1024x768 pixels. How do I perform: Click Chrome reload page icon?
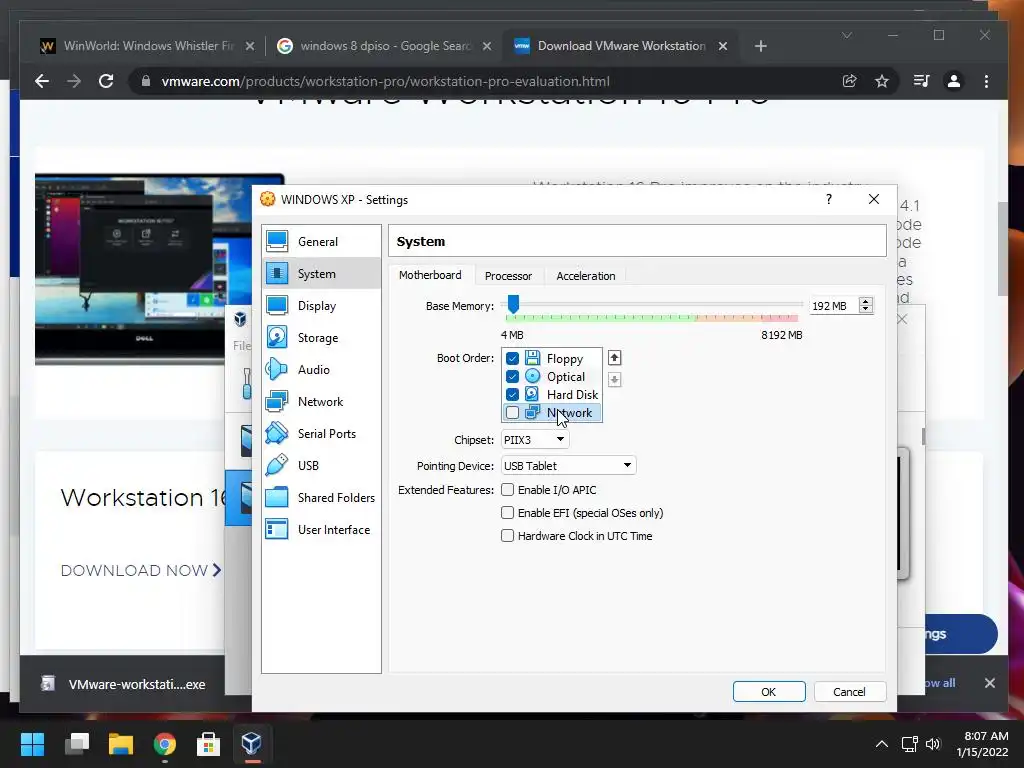[106, 81]
